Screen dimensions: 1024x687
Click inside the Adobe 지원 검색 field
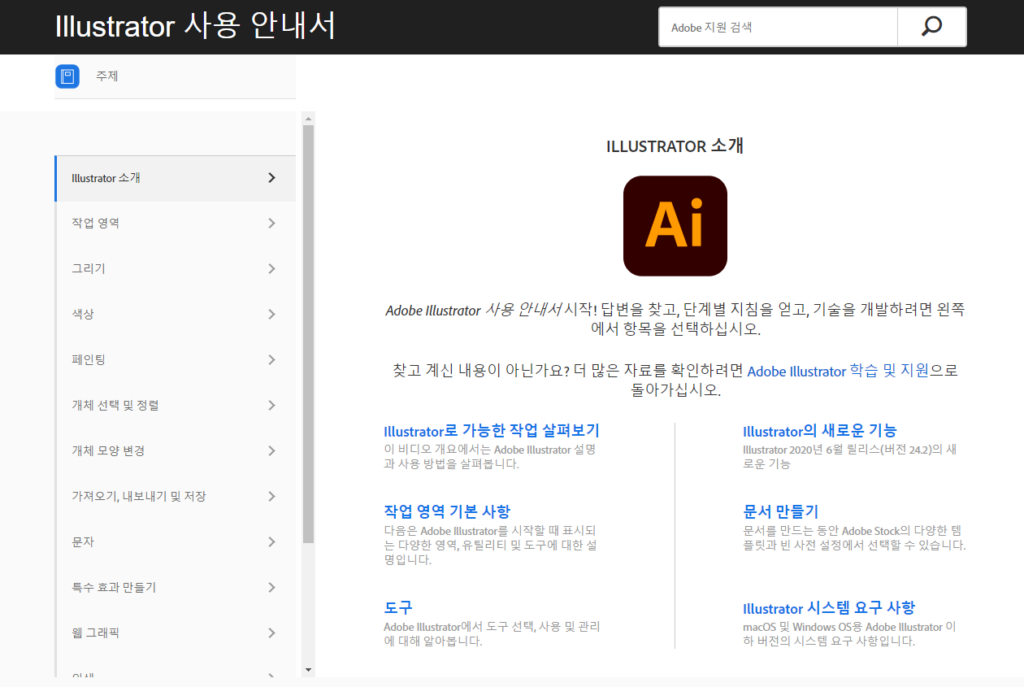pyautogui.click(x=777, y=27)
